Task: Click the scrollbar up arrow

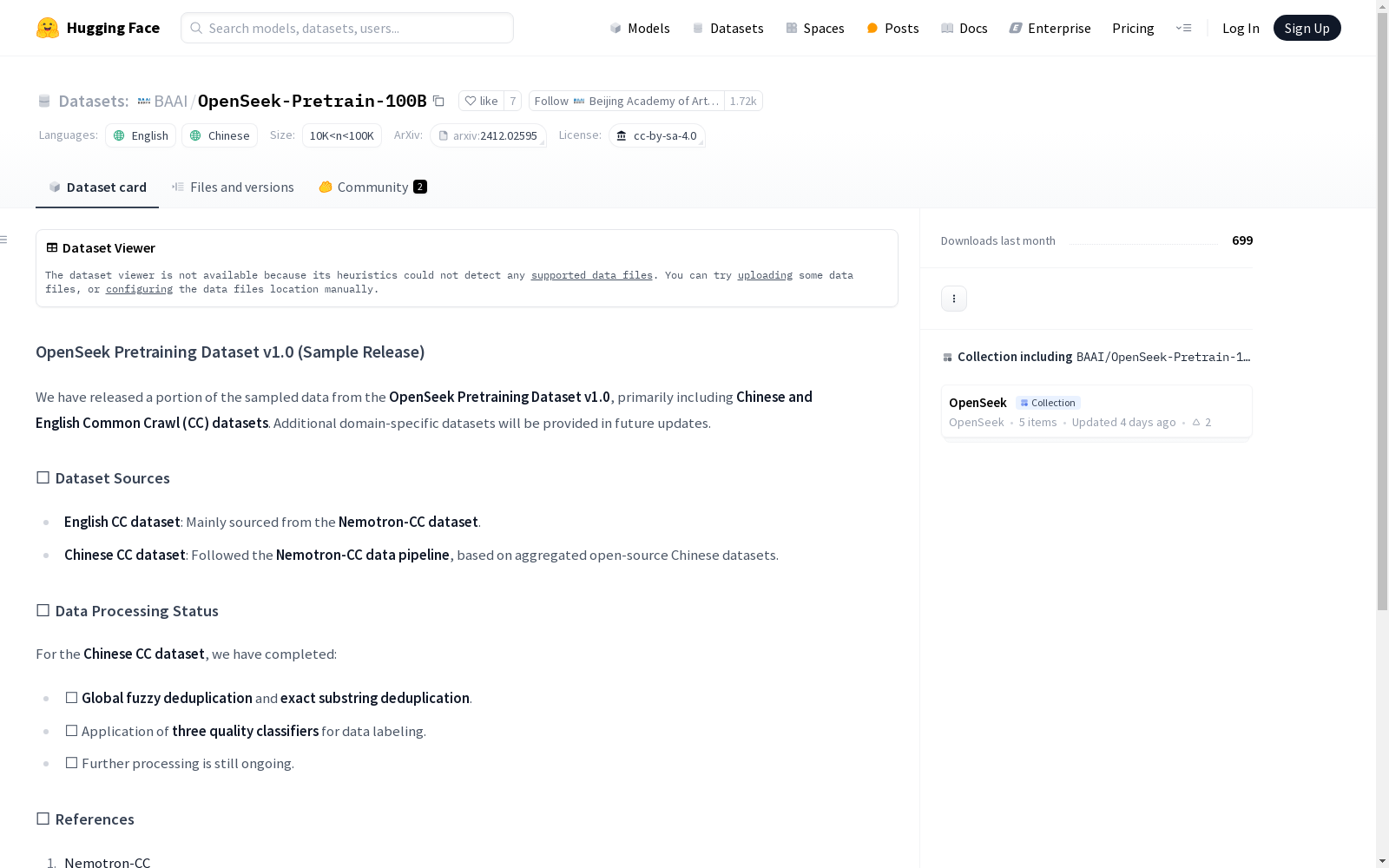Action: 1382,6
